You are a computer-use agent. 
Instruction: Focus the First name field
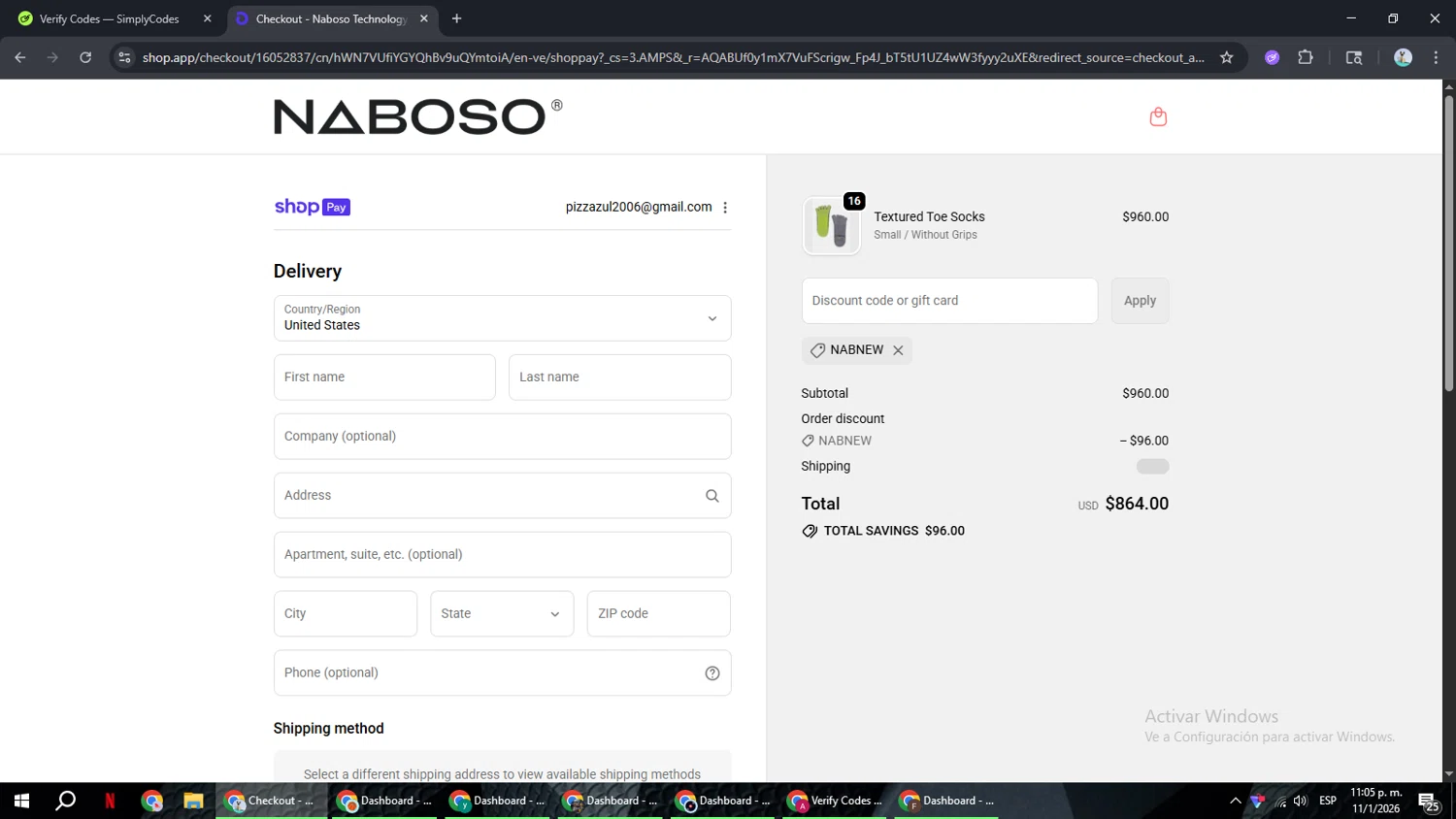click(x=384, y=377)
